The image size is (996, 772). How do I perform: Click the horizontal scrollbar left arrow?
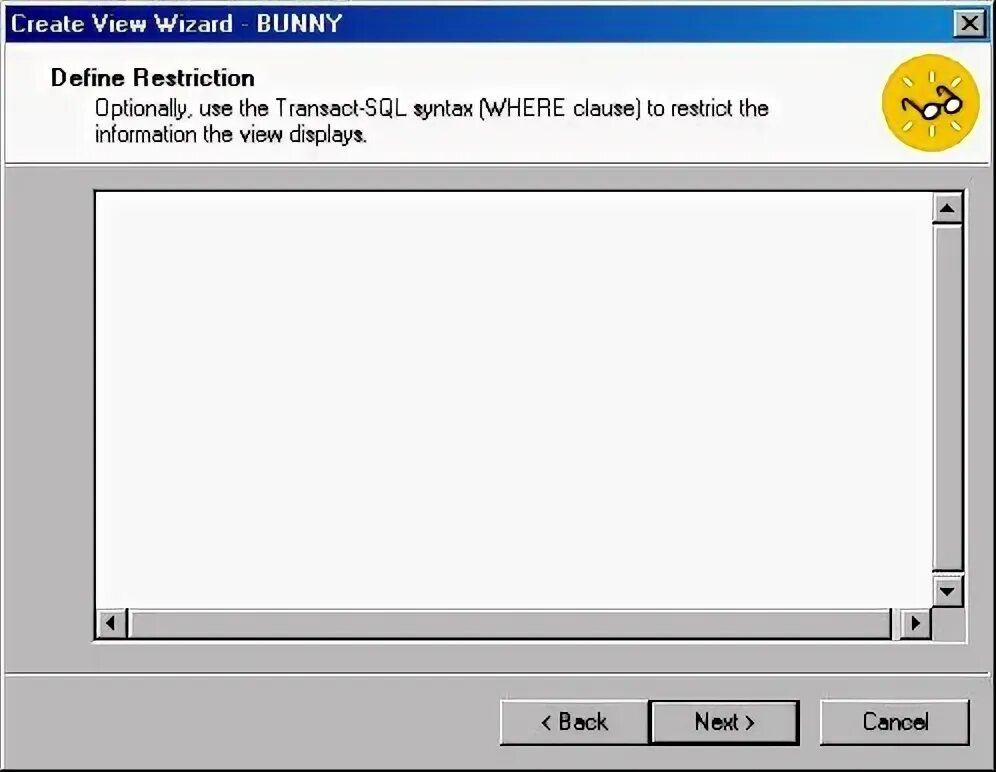point(111,623)
